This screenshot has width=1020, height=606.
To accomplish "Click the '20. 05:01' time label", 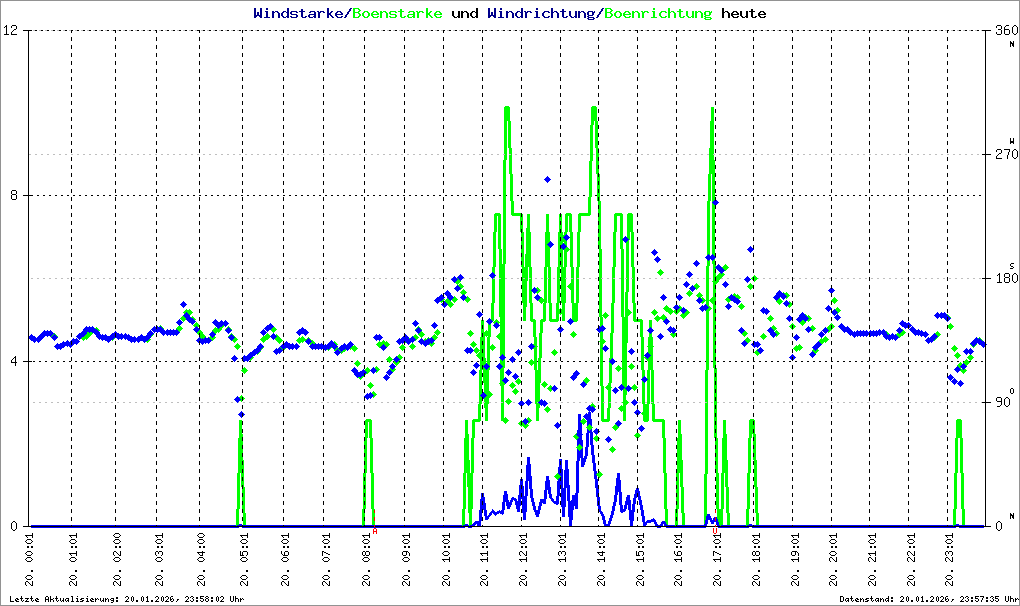I will pyautogui.click(x=244, y=560).
